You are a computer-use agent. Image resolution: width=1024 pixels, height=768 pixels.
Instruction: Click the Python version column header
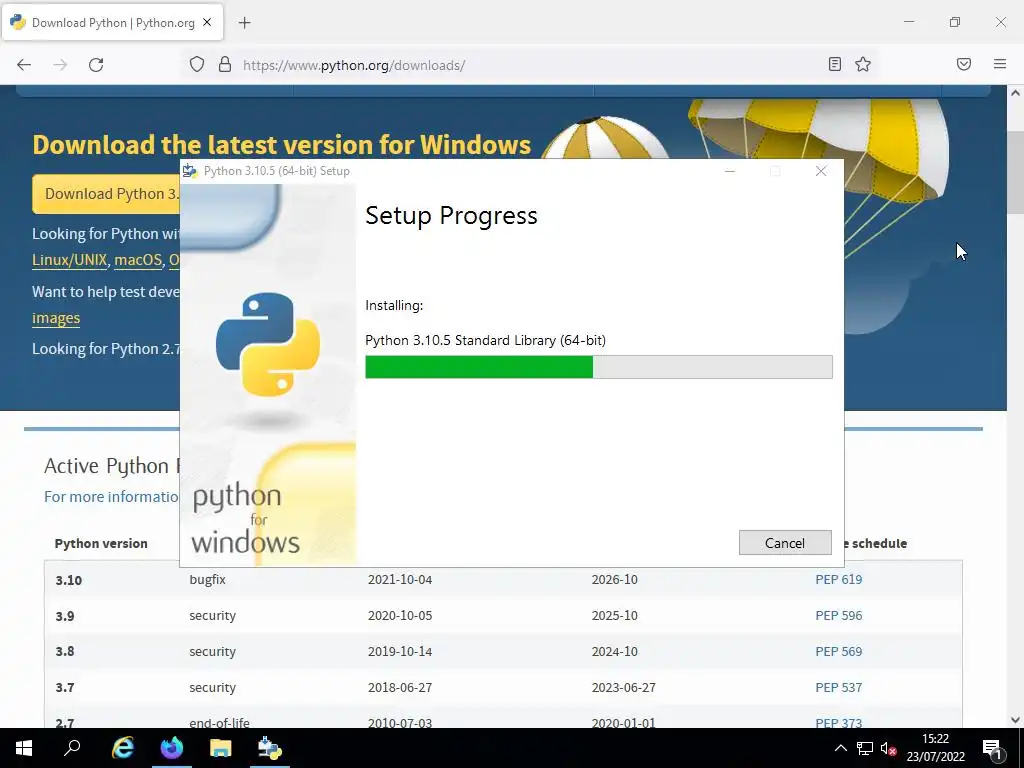(x=101, y=543)
